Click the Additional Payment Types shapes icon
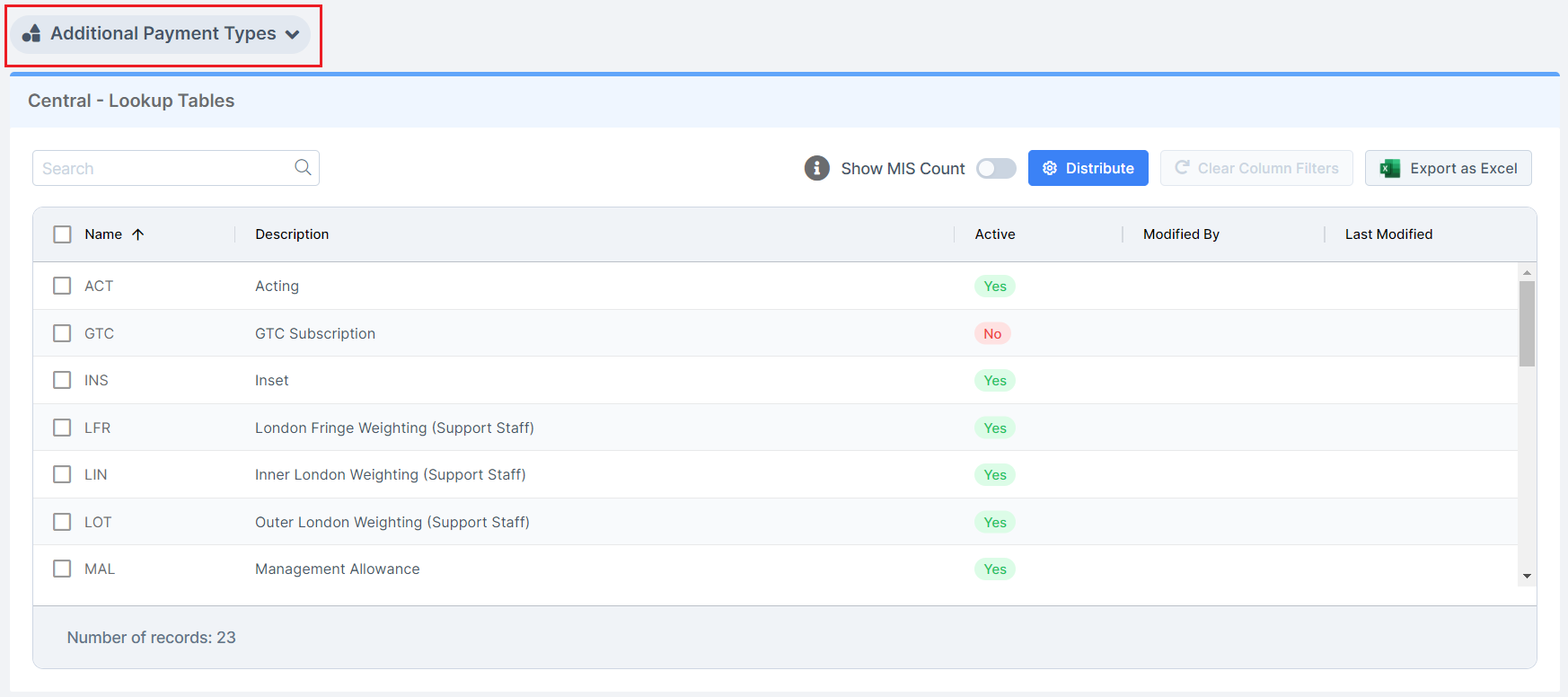This screenshot has height=697, width=1568. (x=31, y=34)
